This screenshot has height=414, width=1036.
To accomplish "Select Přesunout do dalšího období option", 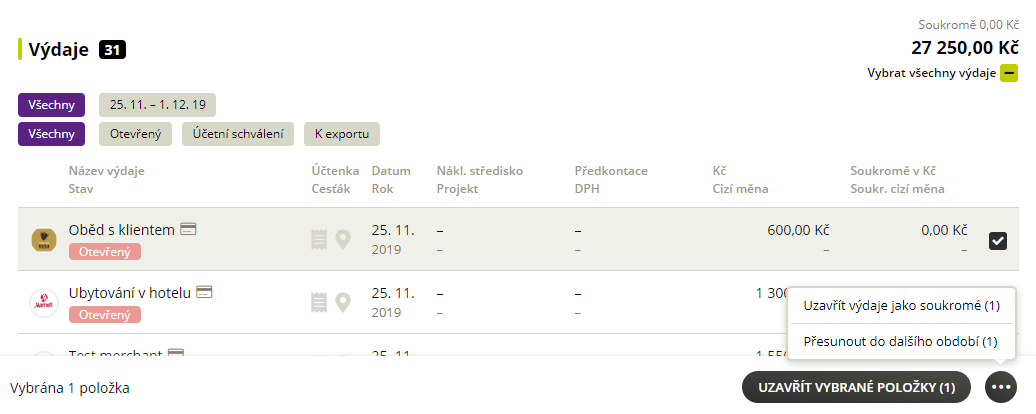I will click(x=901, y=341).
